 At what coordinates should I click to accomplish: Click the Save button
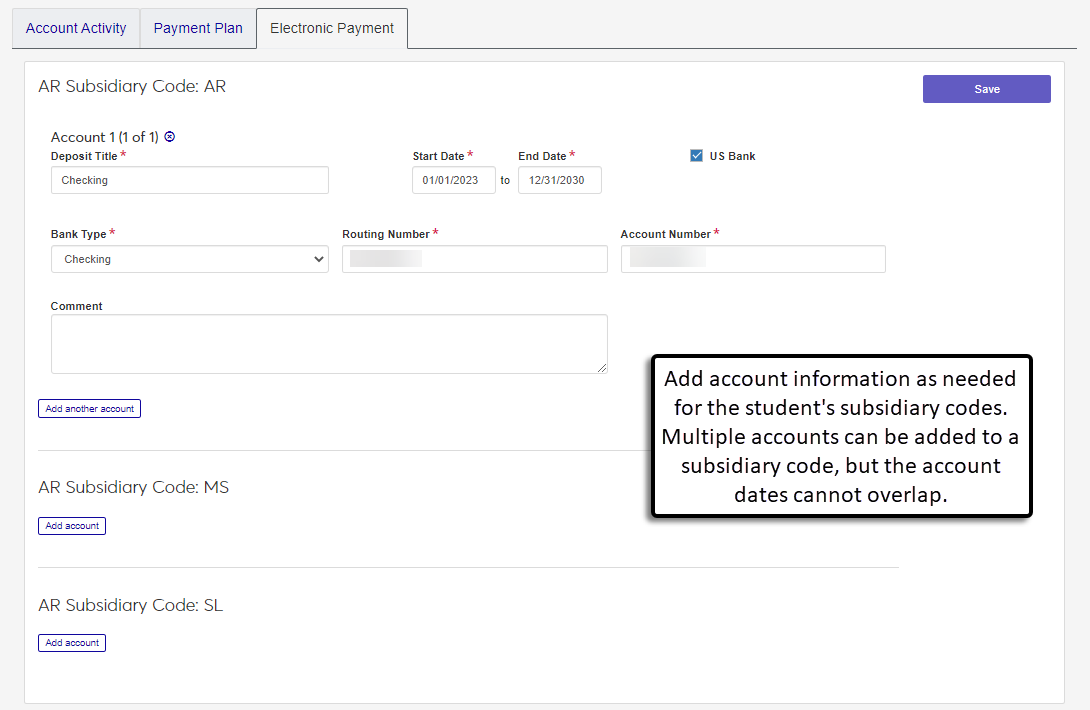click(x=986, y=89)
